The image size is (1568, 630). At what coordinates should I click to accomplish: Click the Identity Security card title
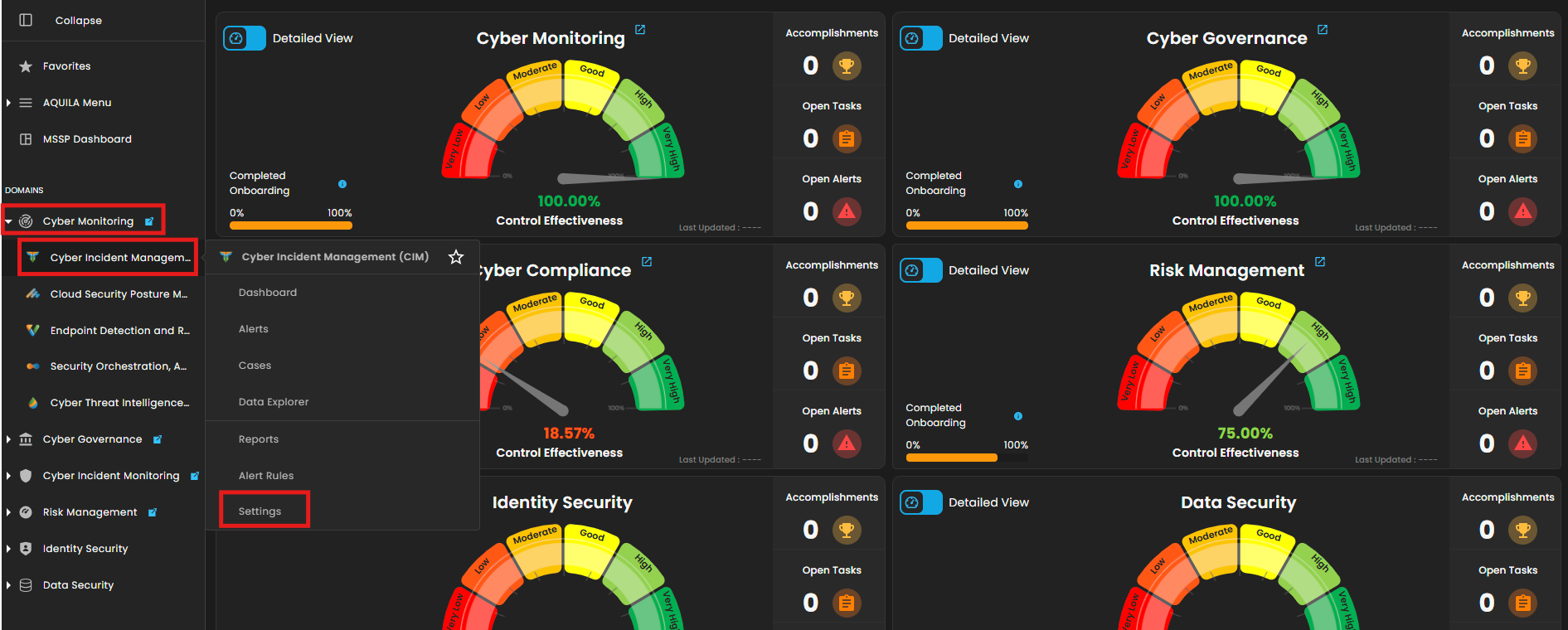click(x=562, y=502)
